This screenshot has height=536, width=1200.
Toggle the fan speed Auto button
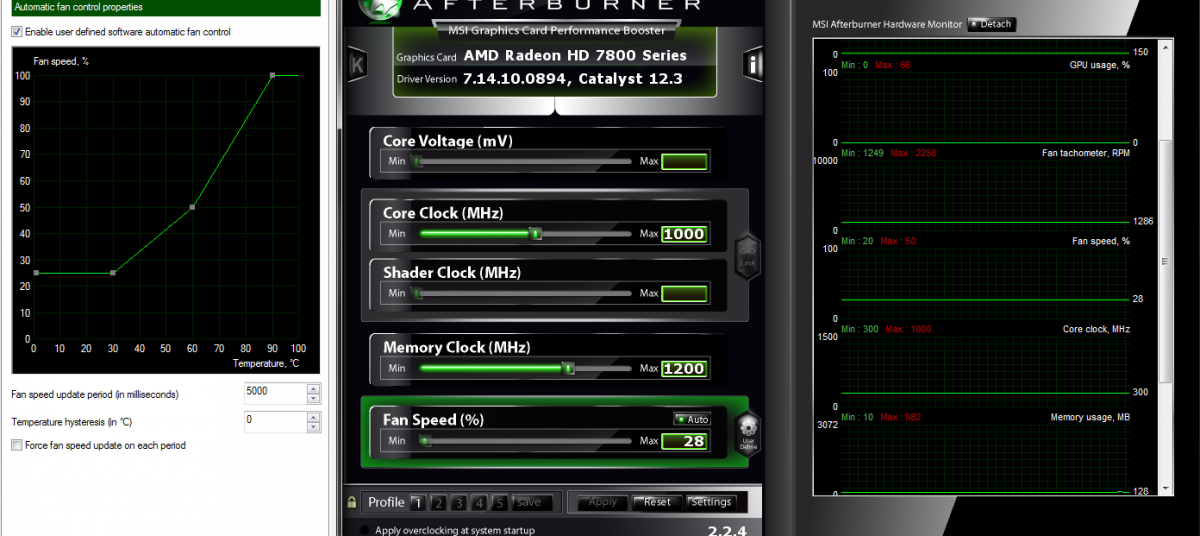(x=693, y=420)
